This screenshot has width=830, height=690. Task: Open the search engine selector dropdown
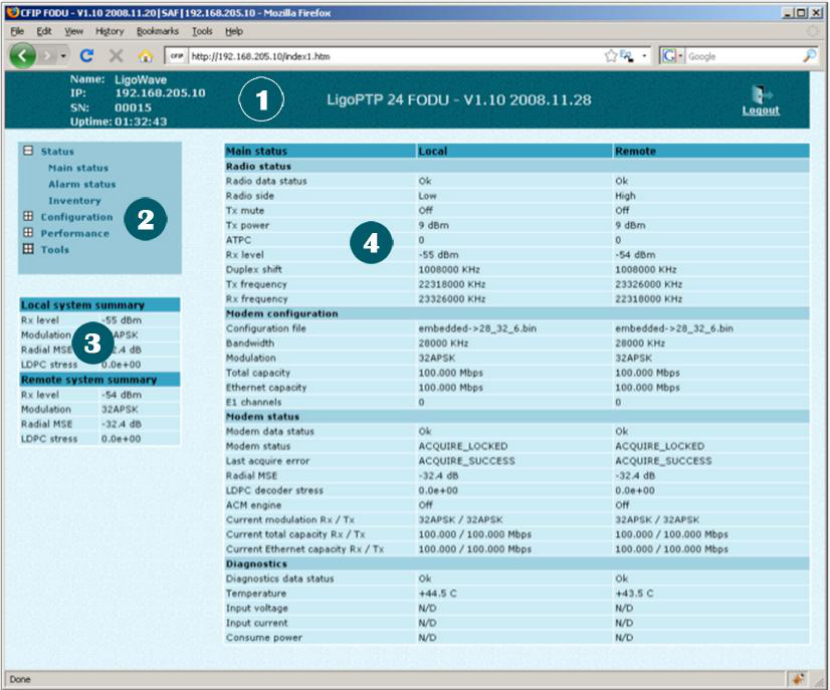[672, 57]
